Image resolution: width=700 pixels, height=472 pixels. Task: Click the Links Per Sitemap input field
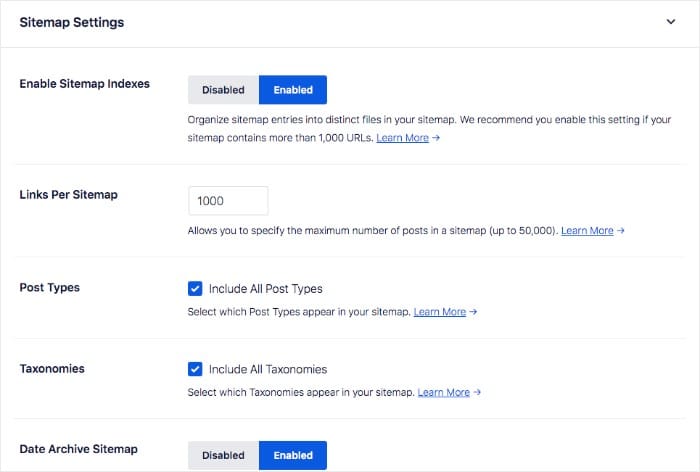[228, 200]
